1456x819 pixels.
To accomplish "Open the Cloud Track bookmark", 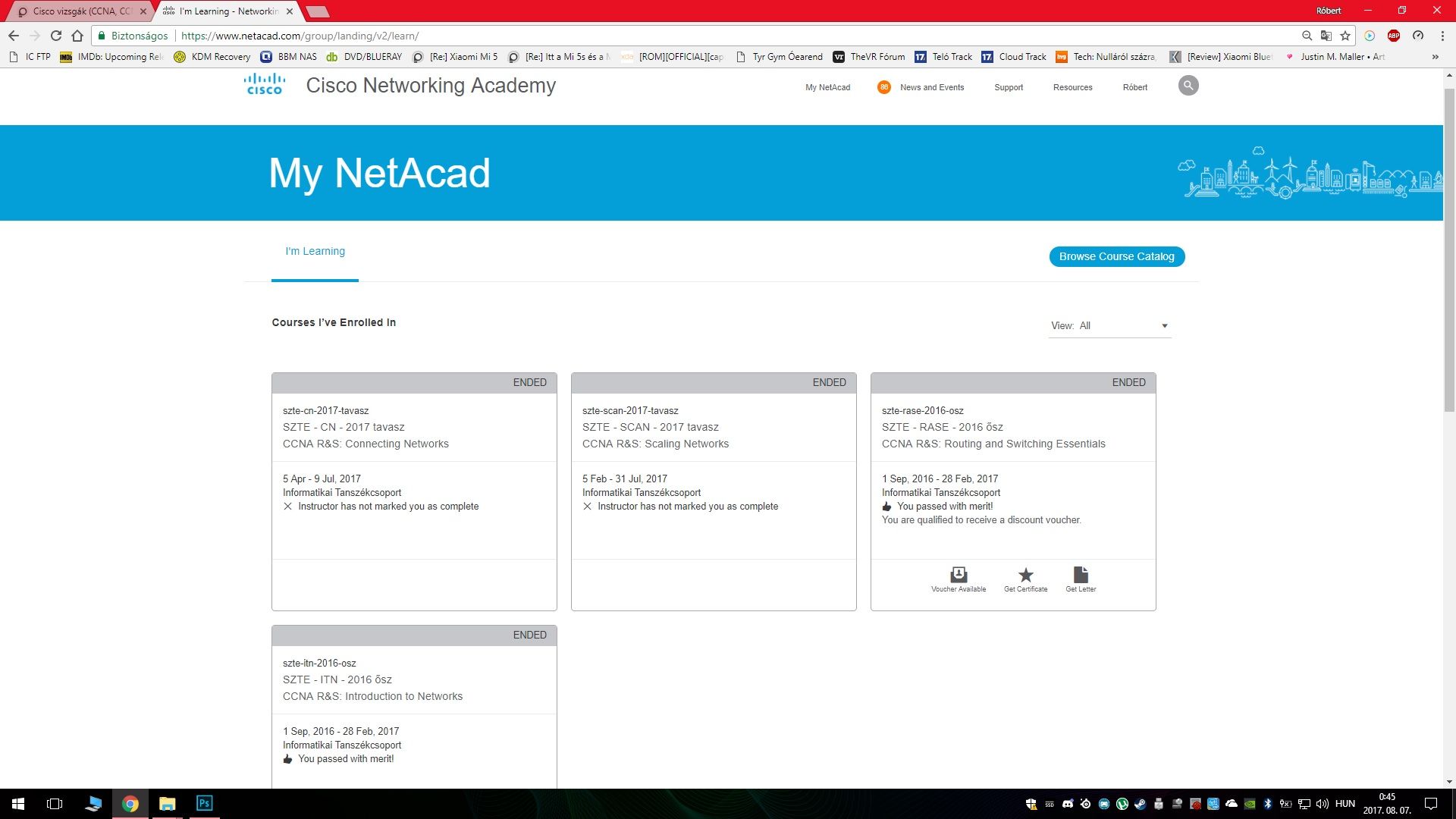I will (1014, 57).
